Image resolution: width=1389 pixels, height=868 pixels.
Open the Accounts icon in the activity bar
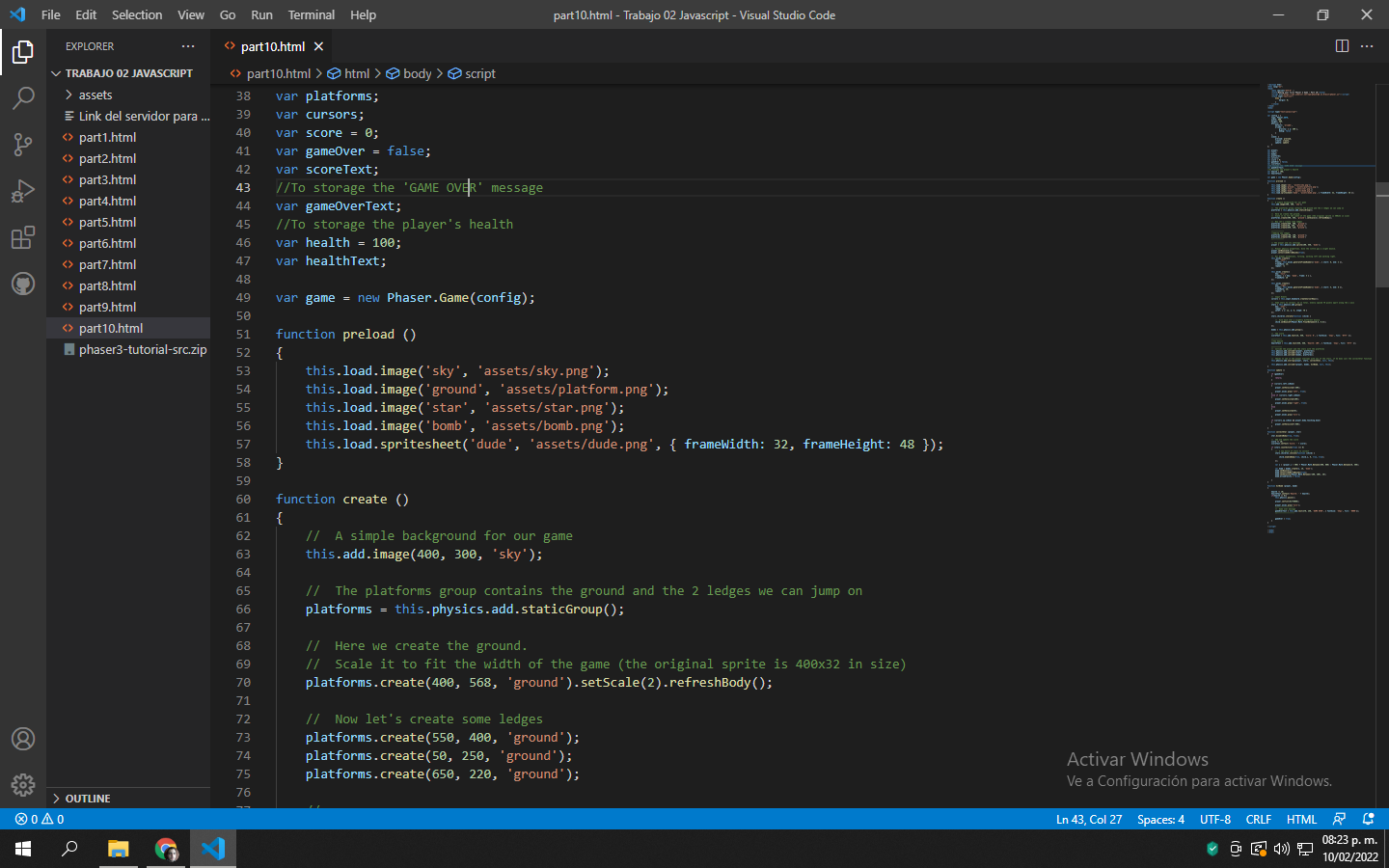click(23, 739)
